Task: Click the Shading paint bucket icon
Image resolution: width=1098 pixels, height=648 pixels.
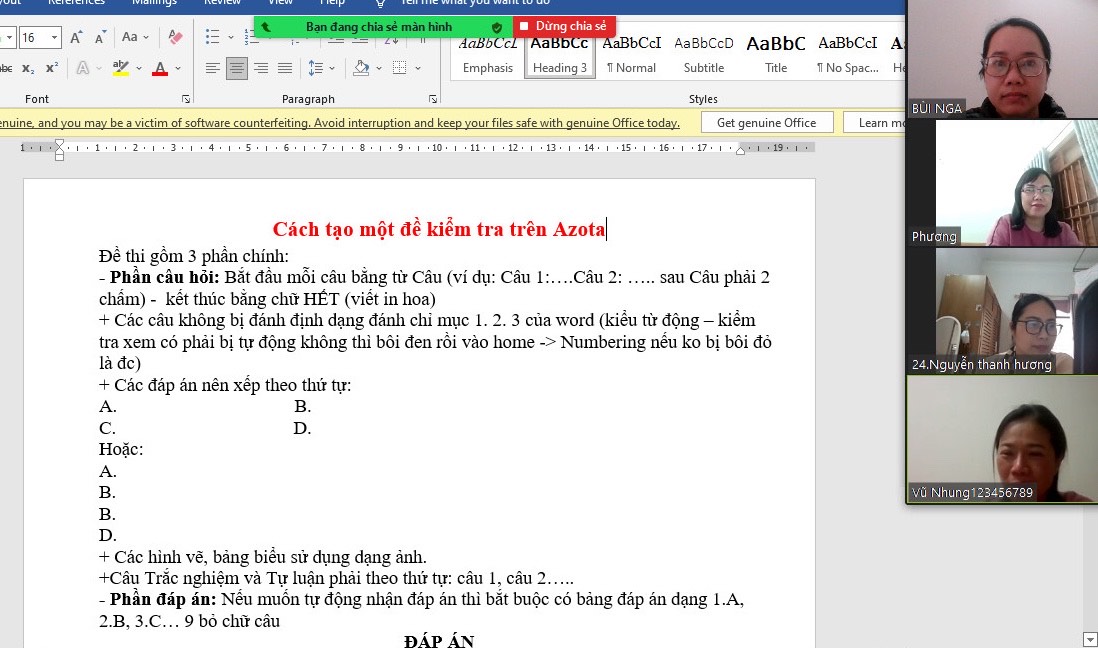Action: (360, 68)
